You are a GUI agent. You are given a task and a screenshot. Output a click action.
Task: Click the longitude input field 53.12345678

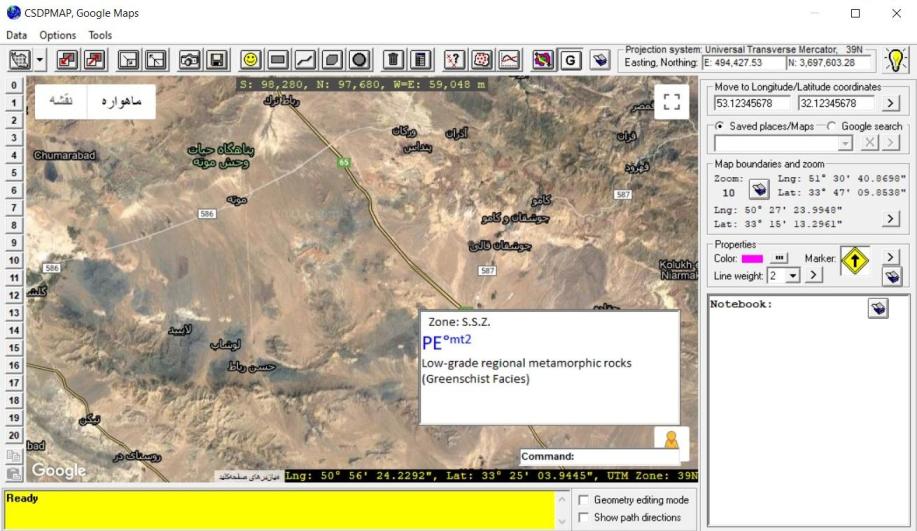tap(751, 103)
